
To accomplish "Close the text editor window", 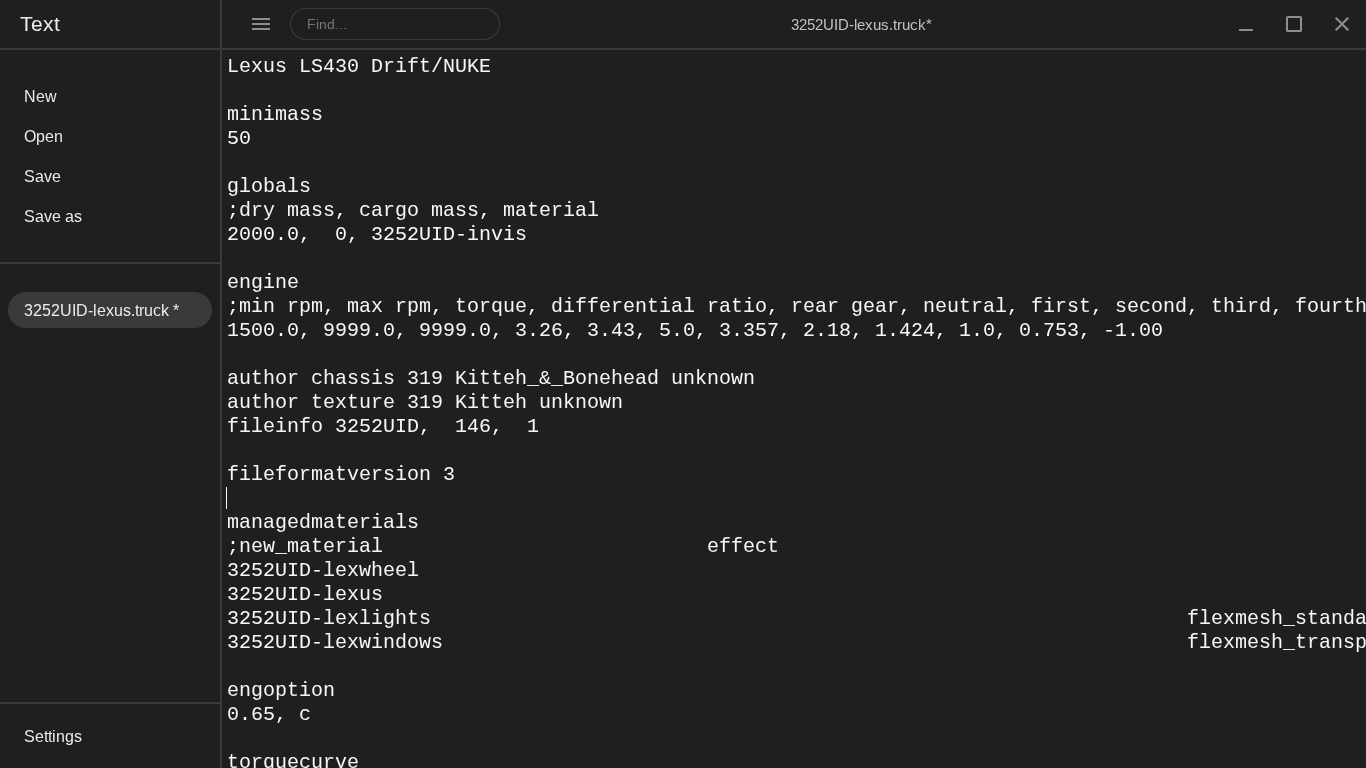I will point(1342,24).
